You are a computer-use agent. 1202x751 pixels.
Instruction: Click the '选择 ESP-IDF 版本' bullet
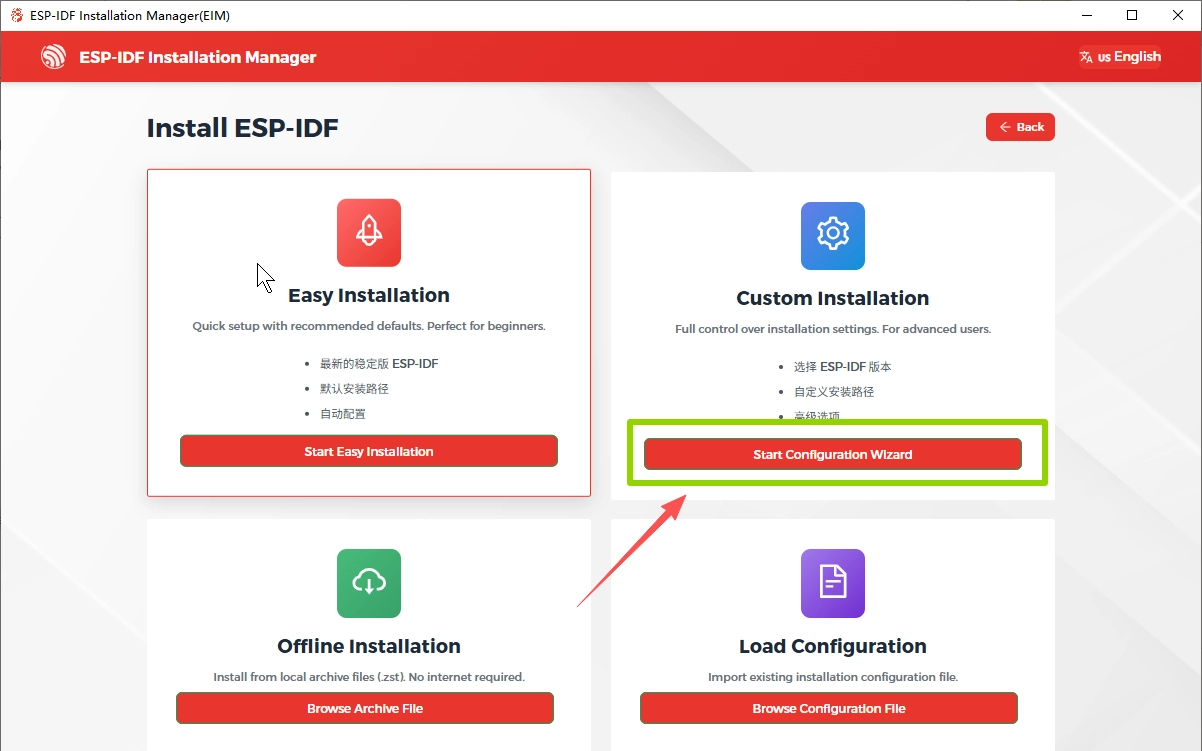click(843, 366)
